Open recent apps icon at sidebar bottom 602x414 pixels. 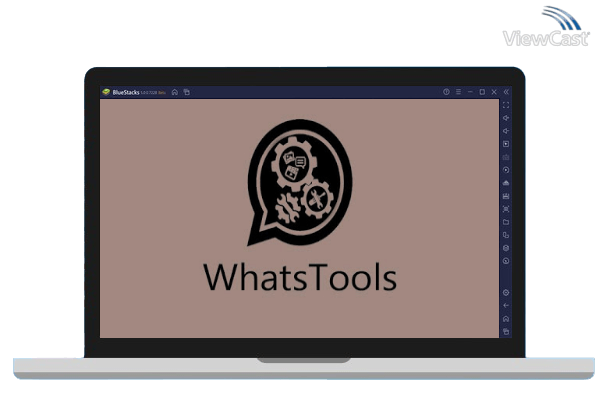point(506,331)
